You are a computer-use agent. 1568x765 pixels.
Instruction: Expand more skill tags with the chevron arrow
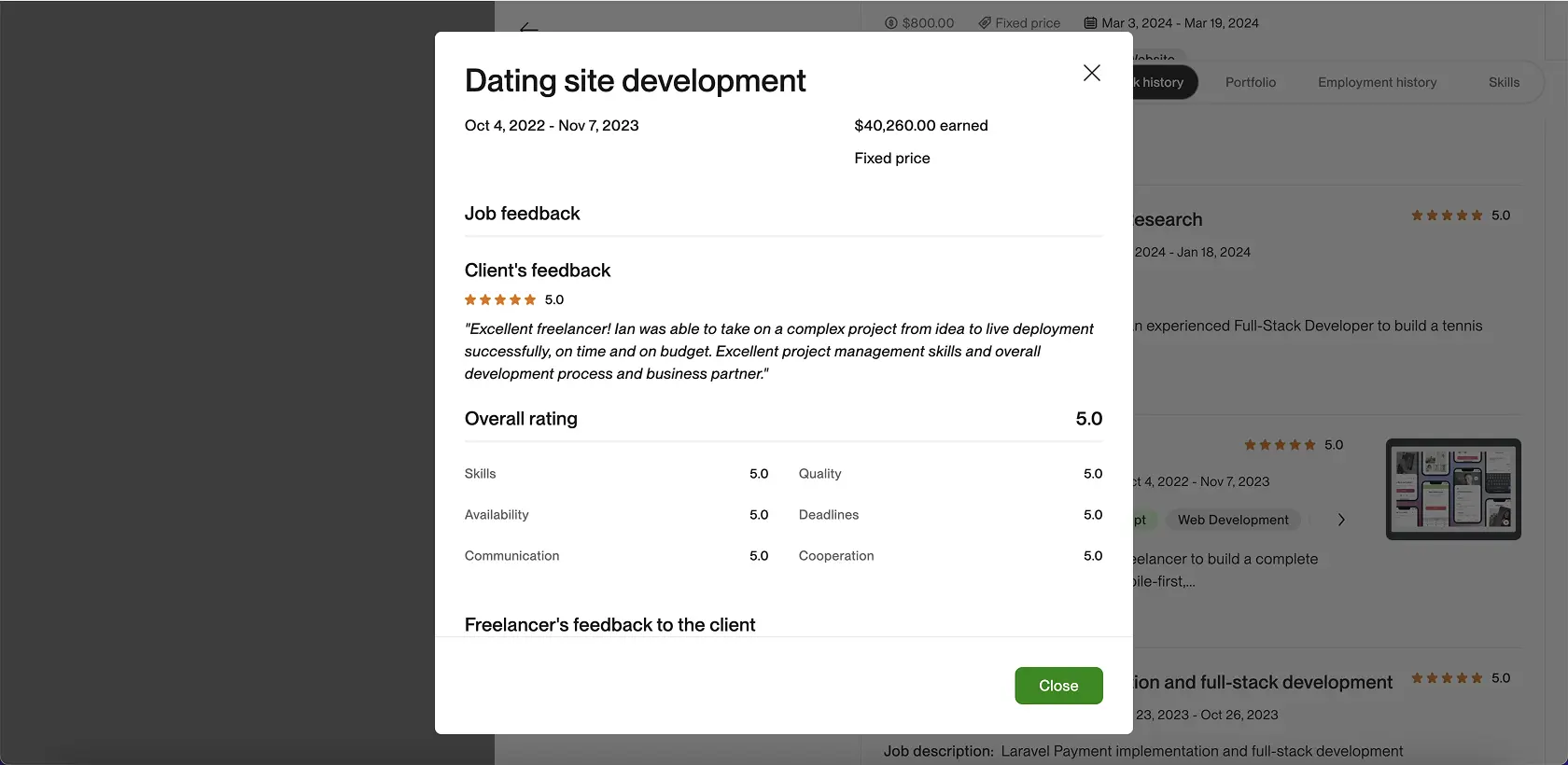(1341, 520)
